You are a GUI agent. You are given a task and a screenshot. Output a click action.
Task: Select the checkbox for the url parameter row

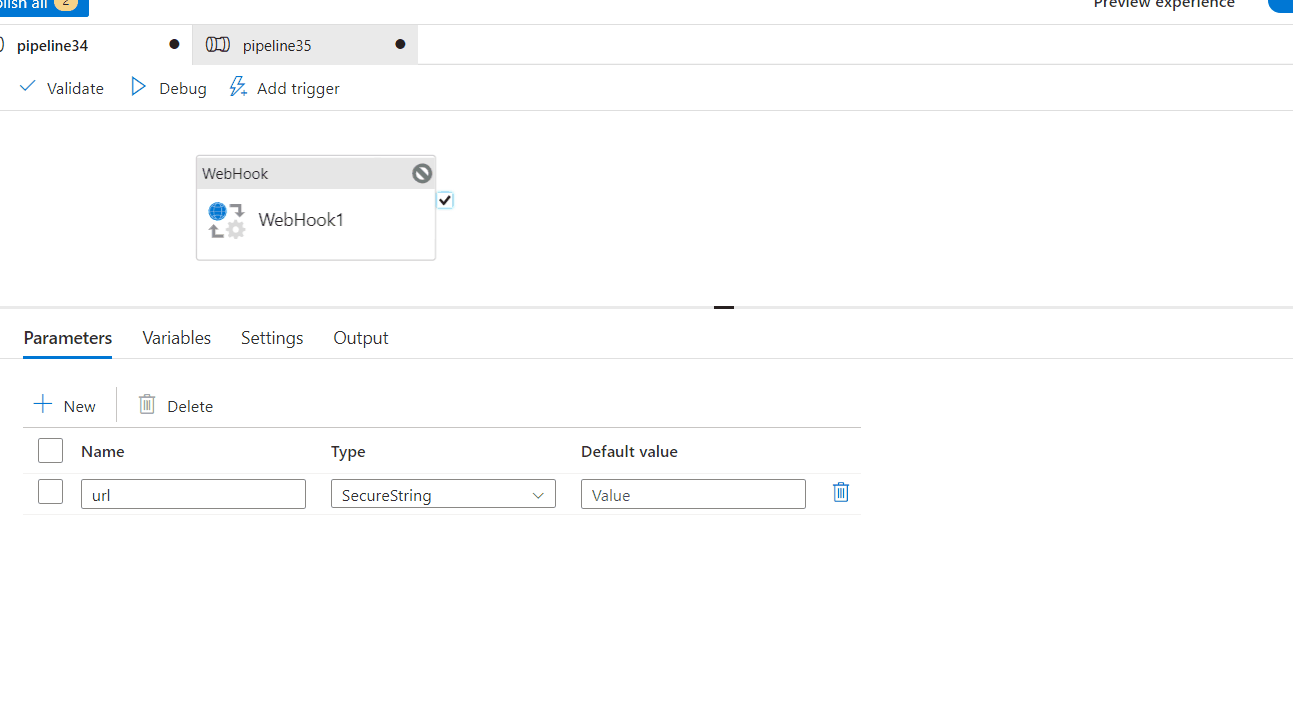[x=50, y=491]
